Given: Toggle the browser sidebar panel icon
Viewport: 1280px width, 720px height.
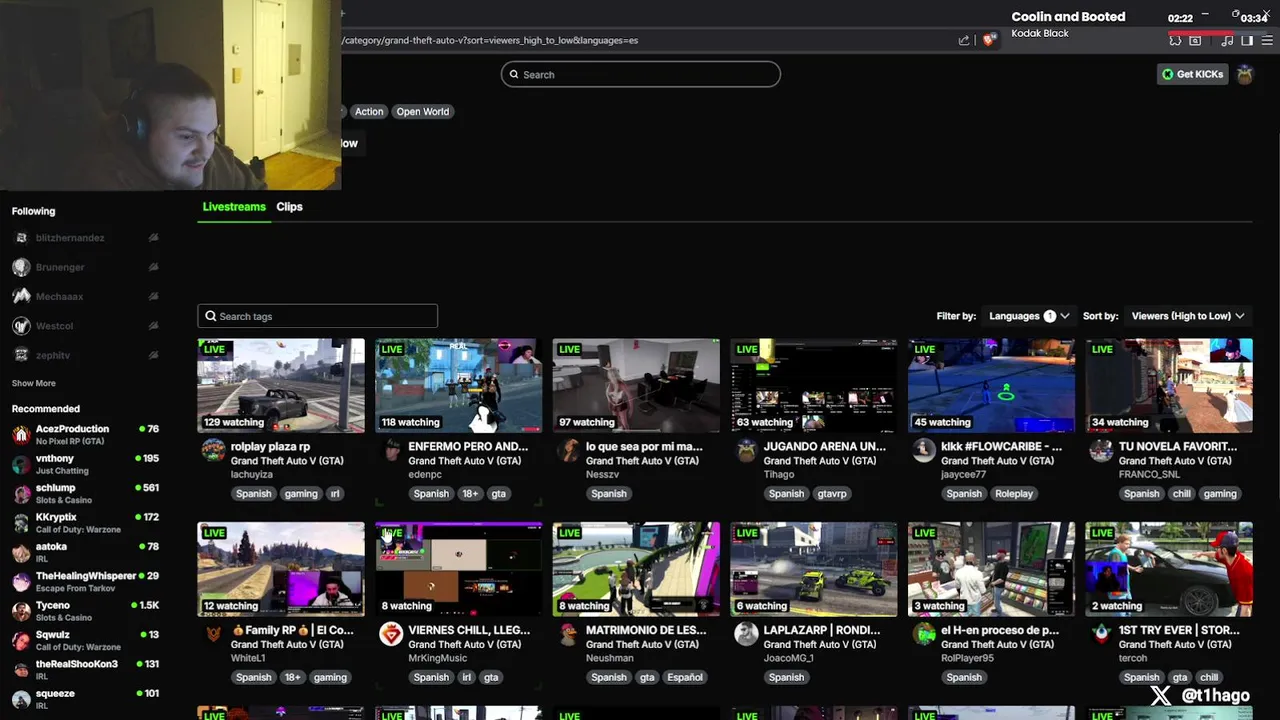Looking at the screenshot, I should point(1247,40).
